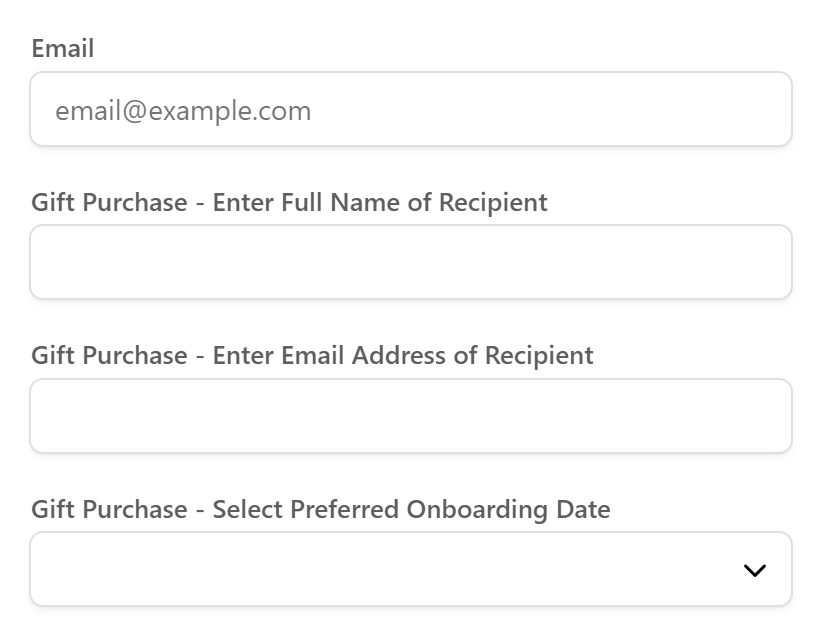Image resolution: width=833 pixels, height=644 pixels.
Task: Click the "Select Preferred Onboarding Date" label
Action: pyautogui.click(x=411, y=509)
